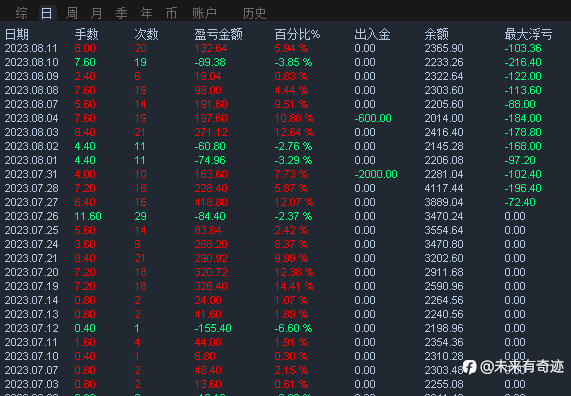Click the @未来有奇迹 watermark text

[522, 366]
